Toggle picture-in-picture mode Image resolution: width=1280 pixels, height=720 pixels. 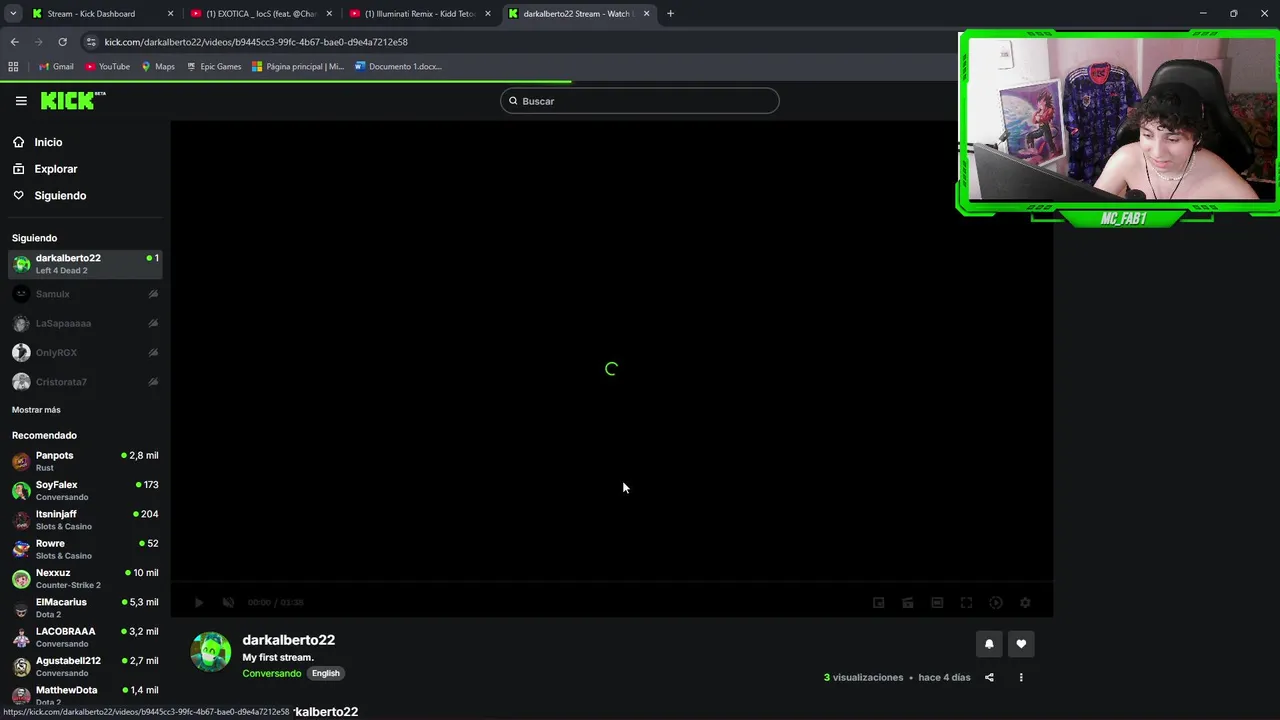coord(879,603)
